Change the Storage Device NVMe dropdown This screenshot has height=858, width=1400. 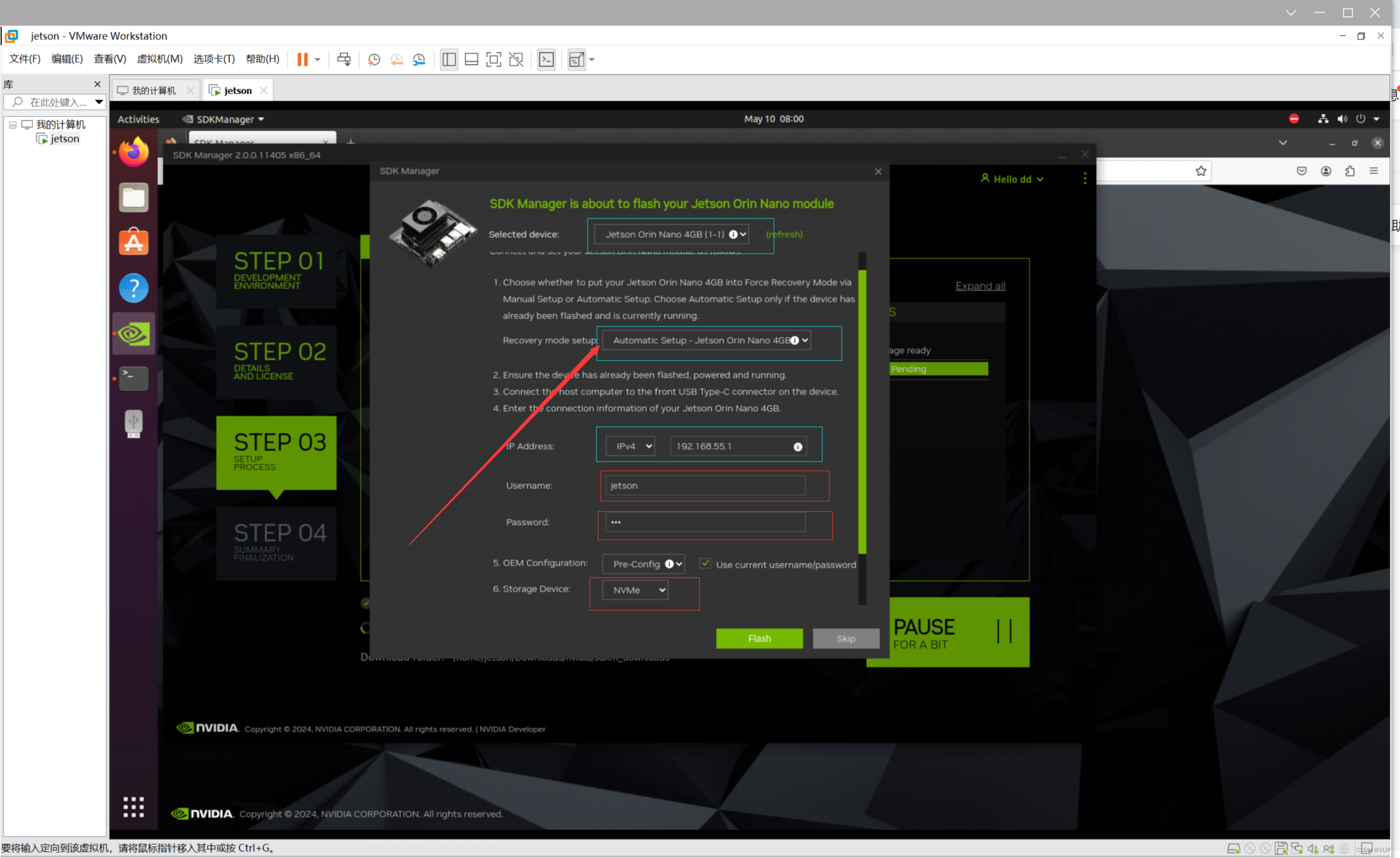(x=635, y=590)
